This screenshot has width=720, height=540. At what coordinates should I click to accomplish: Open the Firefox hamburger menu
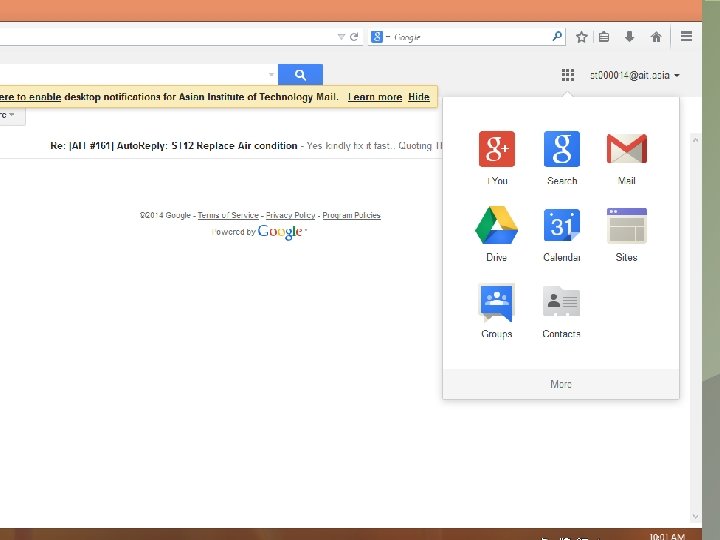tap(686, 36)
